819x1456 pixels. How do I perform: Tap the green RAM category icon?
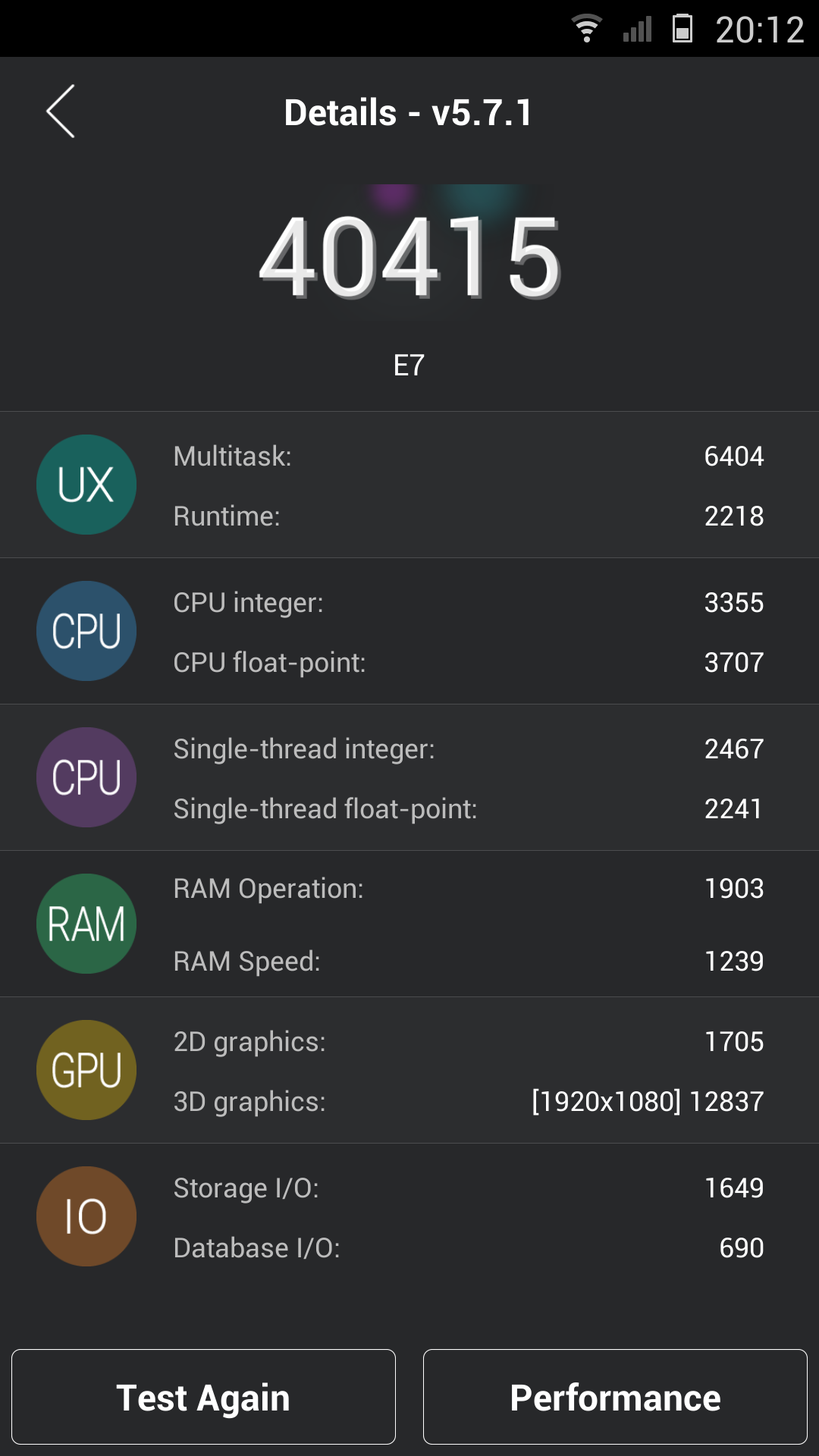tap(86, 924)
